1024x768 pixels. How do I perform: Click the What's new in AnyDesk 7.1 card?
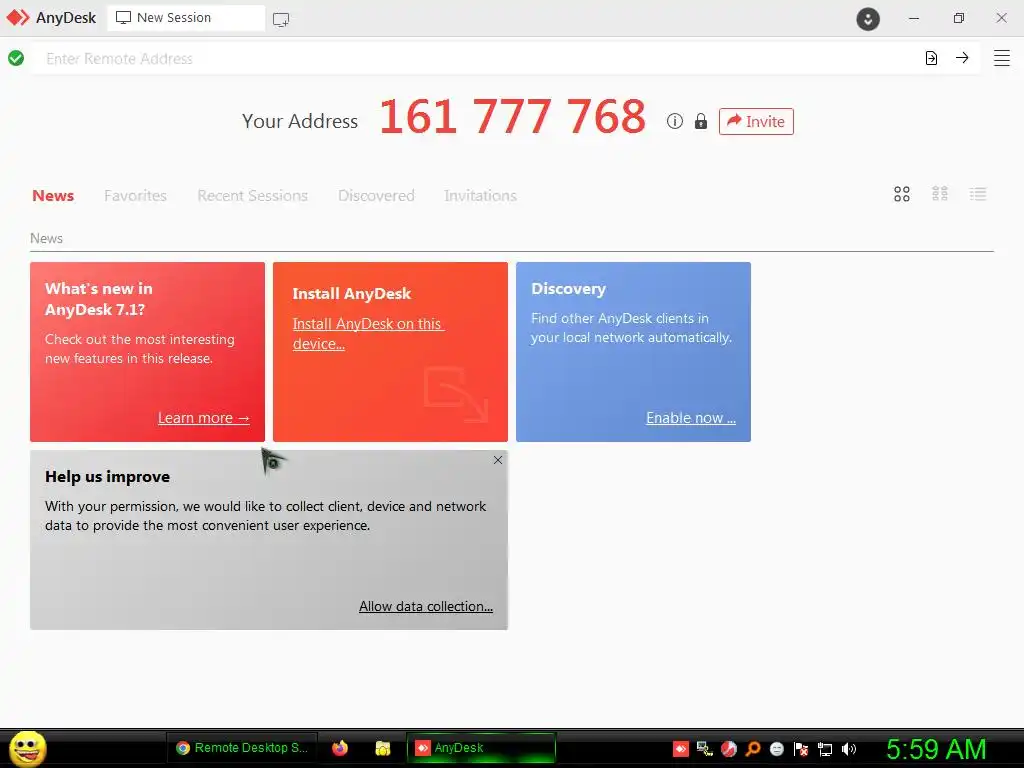(148, 352)
